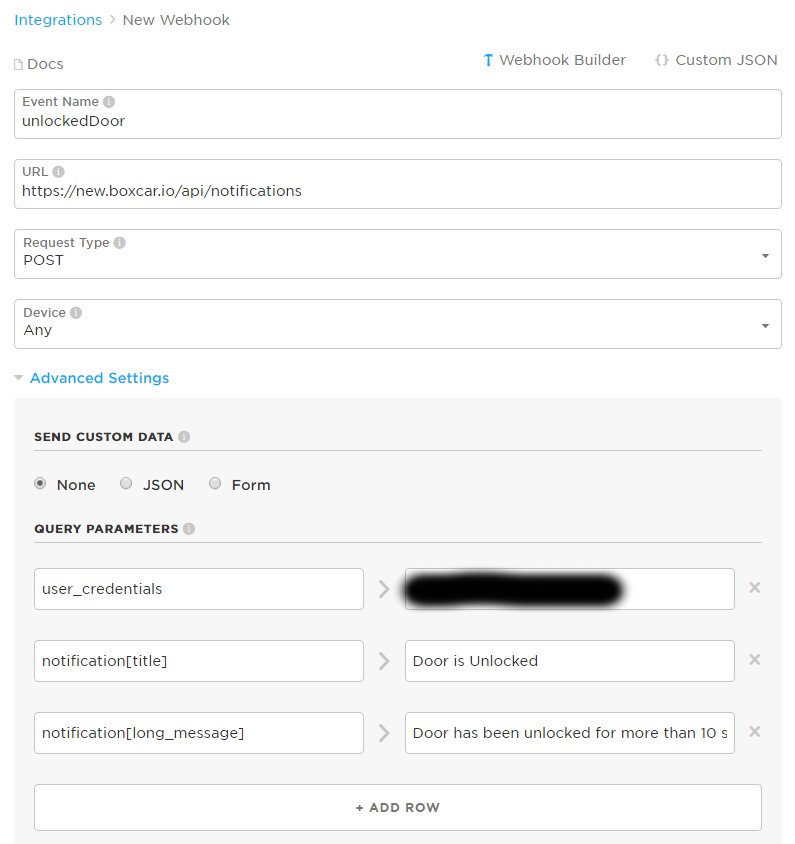Image resolution: width=795 pixels, height=844 pixels.
Task: Click the Request Type info icon
Action: pyautogui.click(x=120, y=243)
